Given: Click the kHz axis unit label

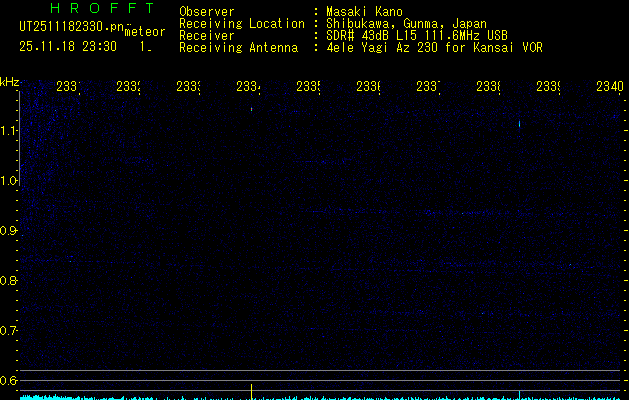Looking at the screenshot, I should point(10,82).
